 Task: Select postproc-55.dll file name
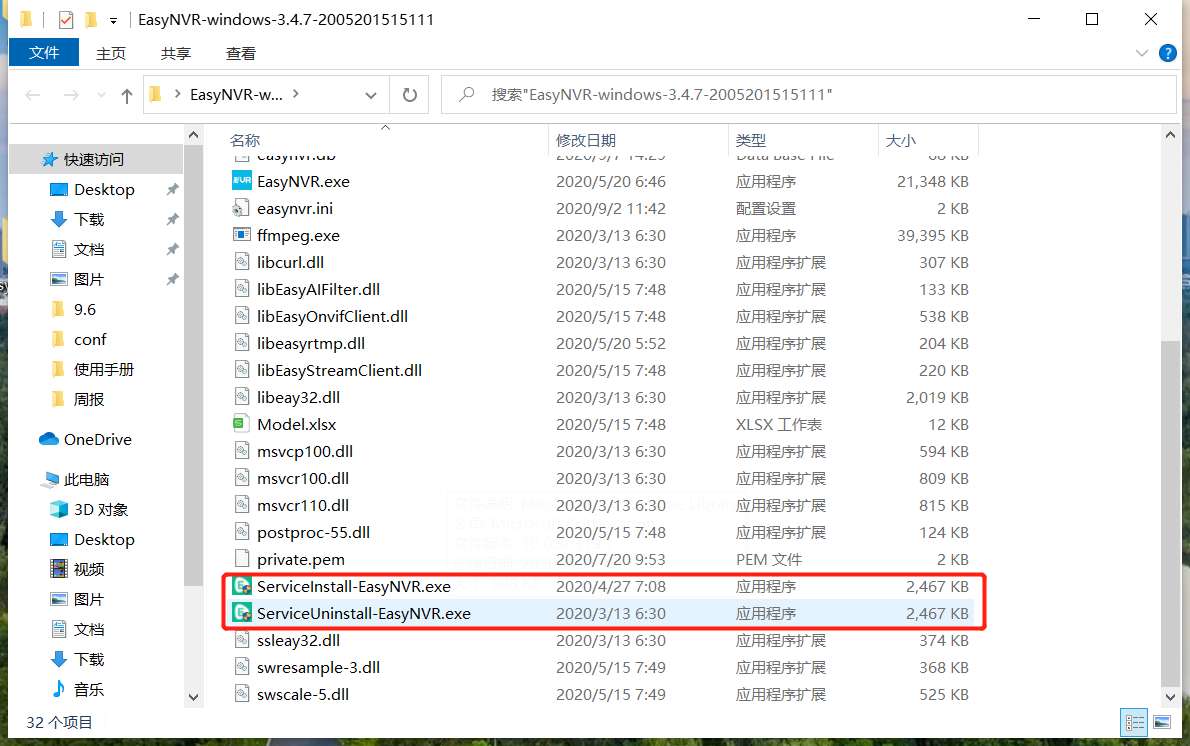[313, 532]
